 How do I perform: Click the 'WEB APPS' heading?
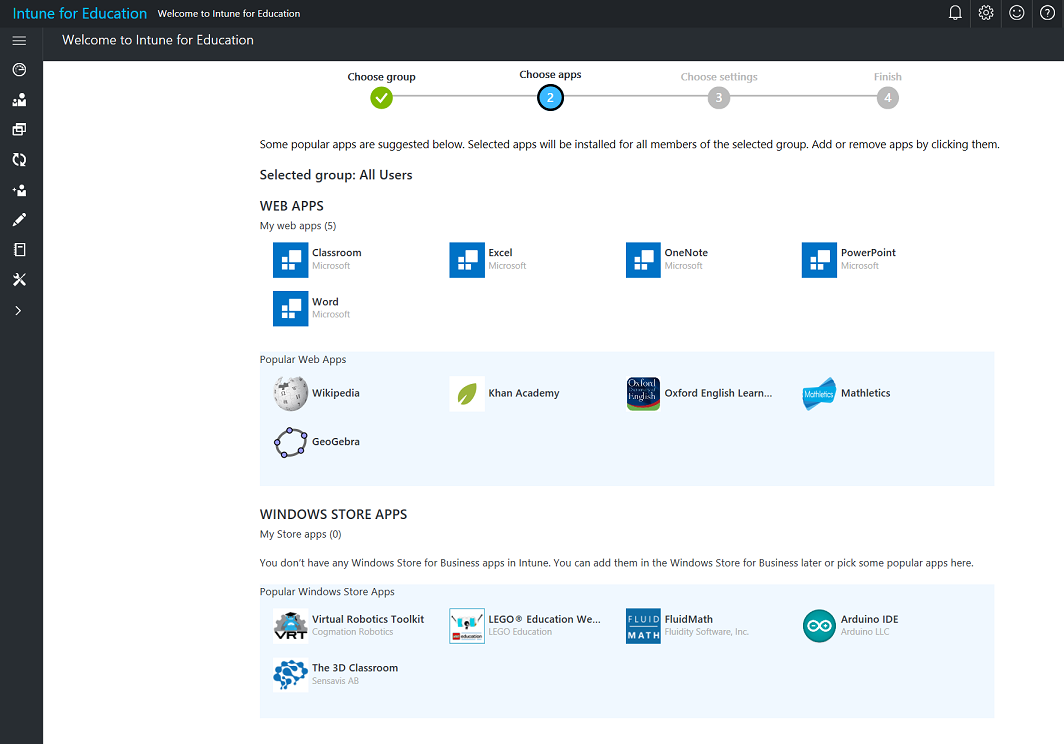tap(292, 206)
